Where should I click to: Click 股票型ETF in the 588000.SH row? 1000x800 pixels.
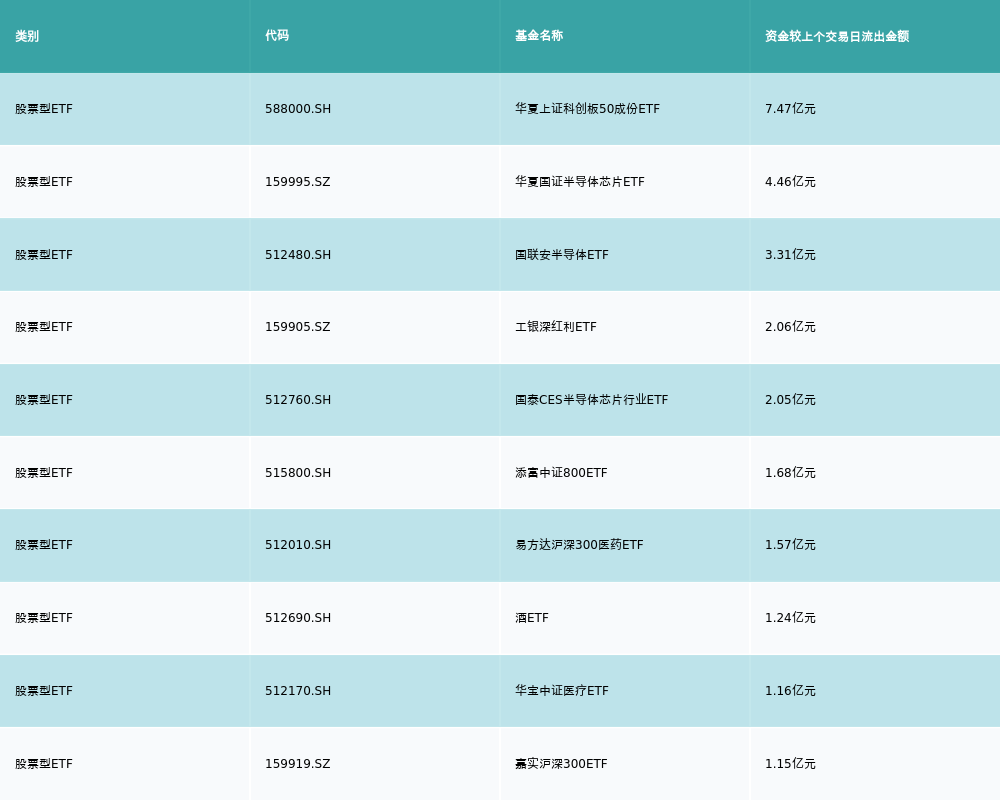pyautogui.click(x=44, y=109)
